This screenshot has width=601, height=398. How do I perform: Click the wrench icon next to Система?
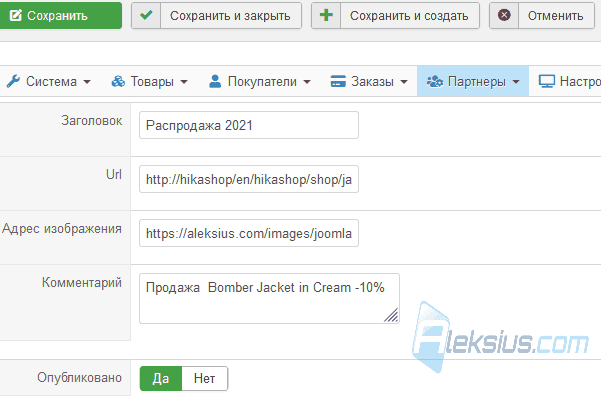coord(13,81)
